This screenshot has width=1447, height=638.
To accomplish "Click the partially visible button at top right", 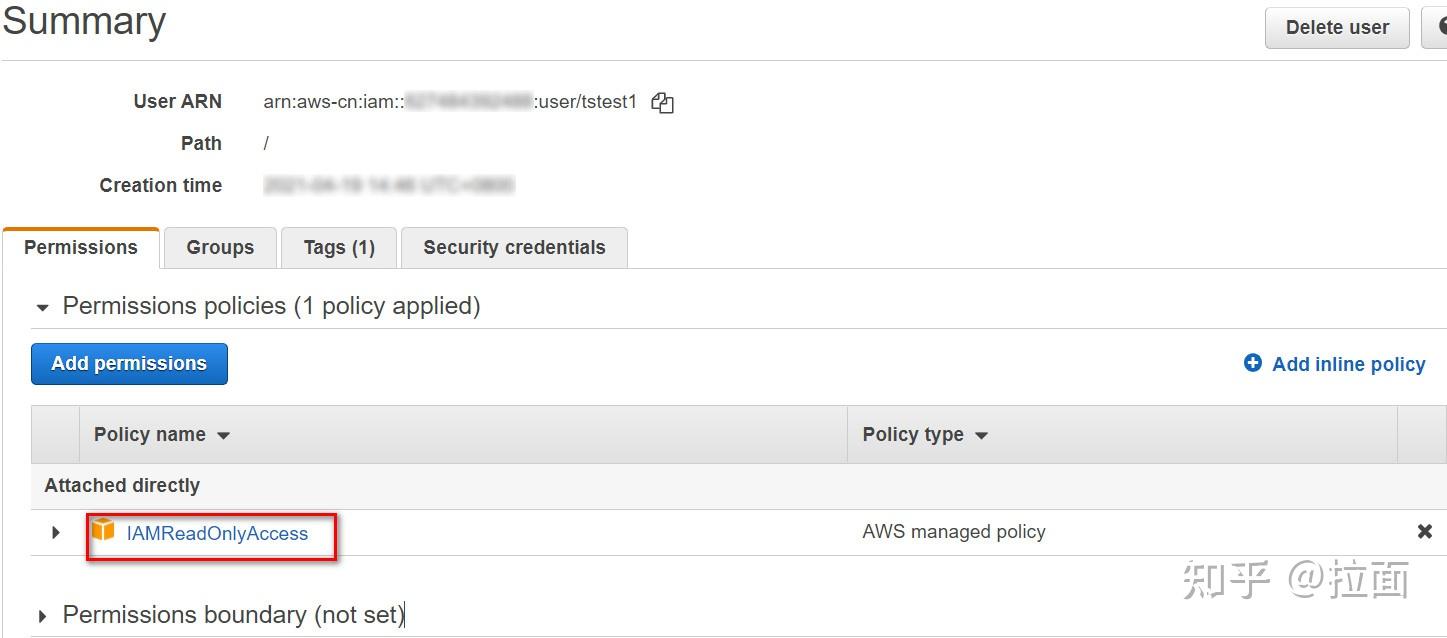I will (x=1438, y=27).
